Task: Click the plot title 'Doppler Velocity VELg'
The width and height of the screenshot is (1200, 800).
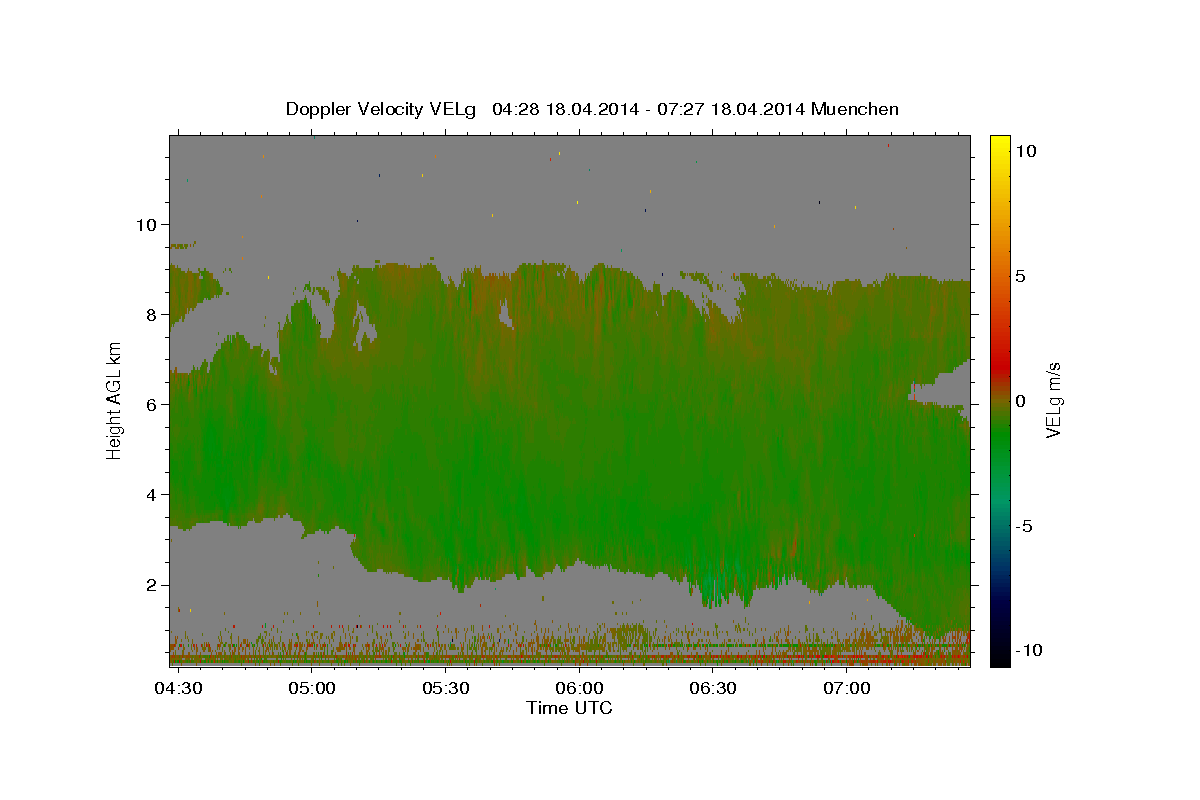Action: (x=381, y=109)
